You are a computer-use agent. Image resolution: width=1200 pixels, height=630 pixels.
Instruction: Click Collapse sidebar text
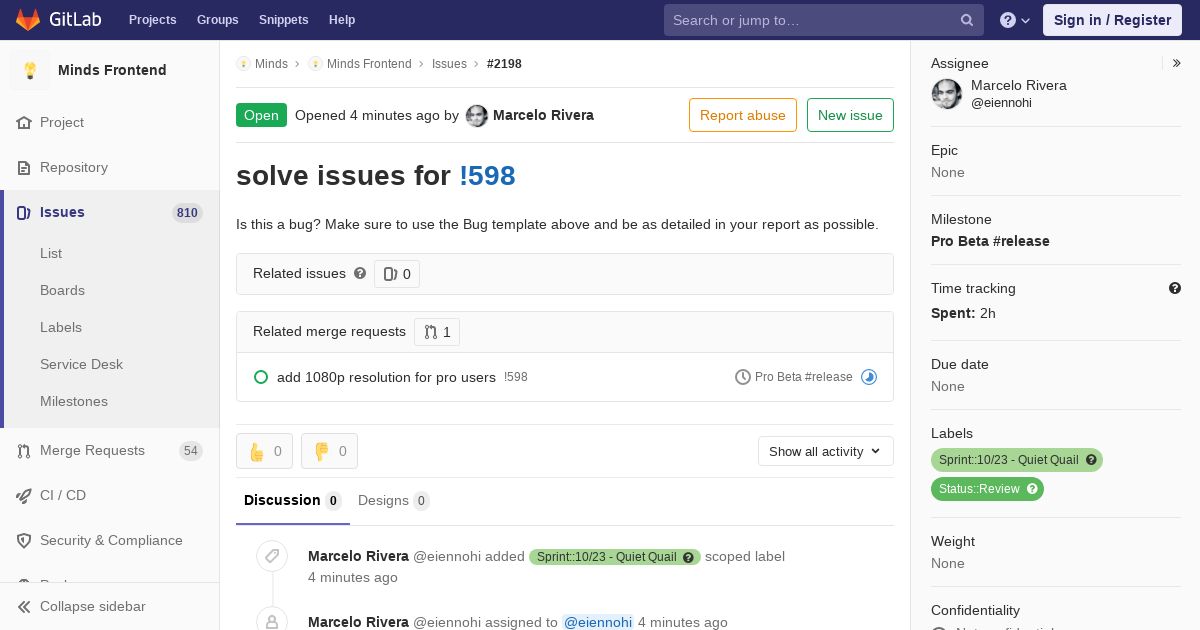point(93,607)
